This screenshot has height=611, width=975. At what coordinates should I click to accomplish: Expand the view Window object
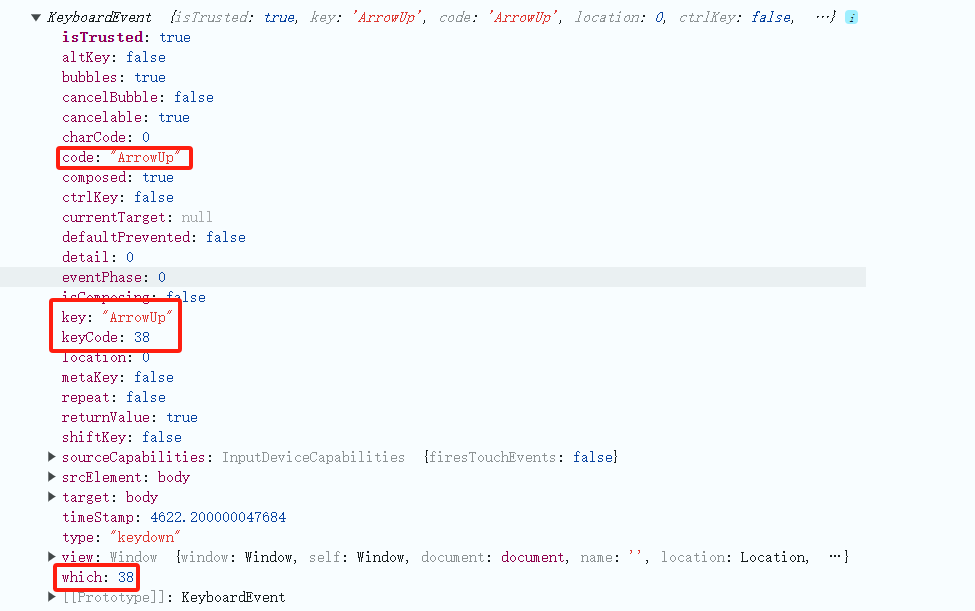point(52,557)
